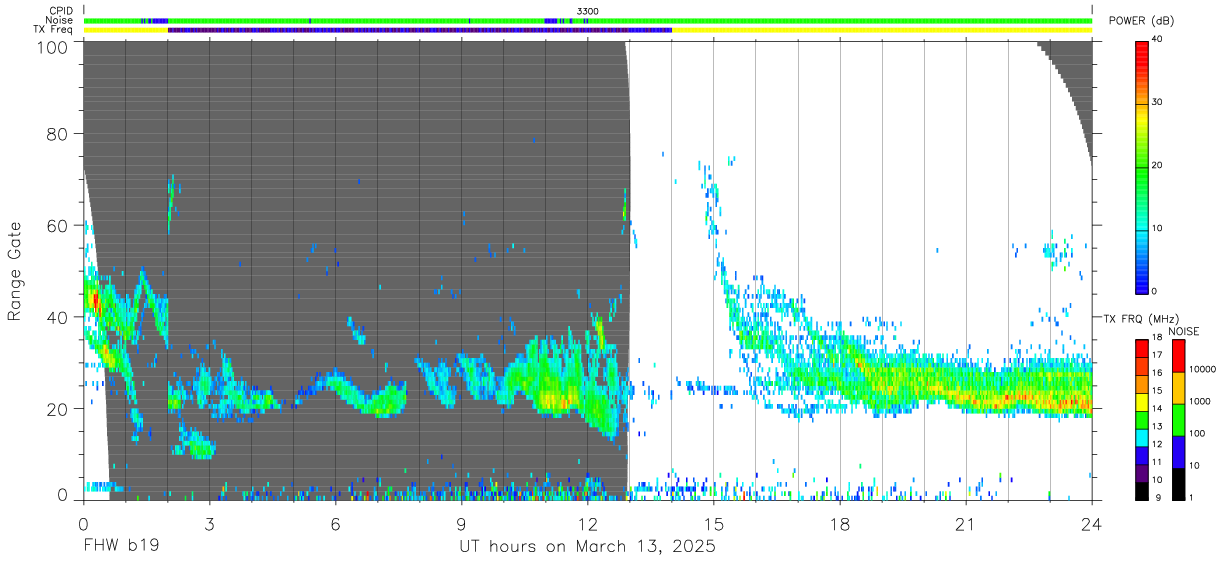Click the 'FHW b19' radar beam label
The width and height of the screenshot is (1228, 567).
point(120,547)
